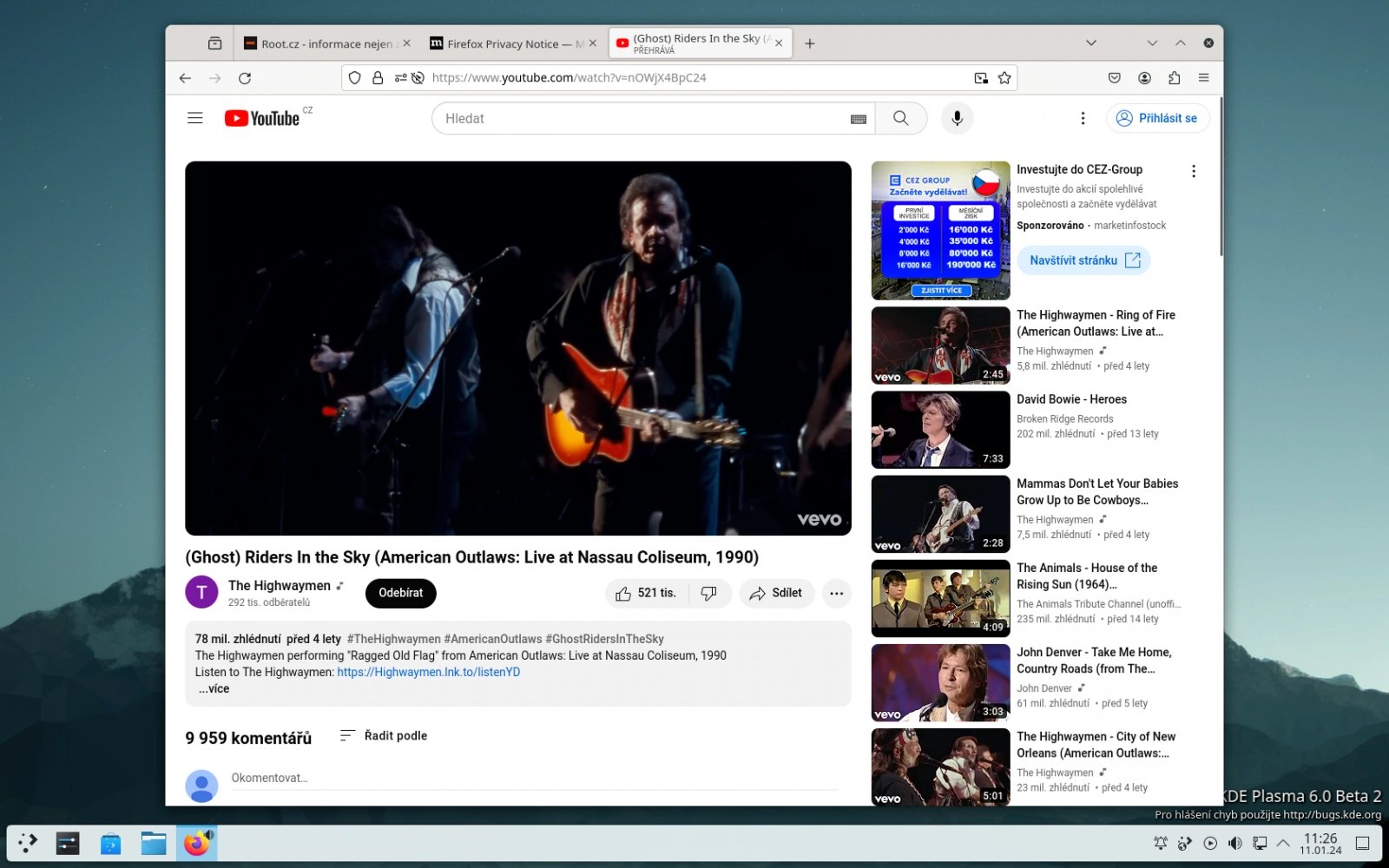
Task: Close the Firefox Privacy Notice tab
Action: click(x=593, y=43)
